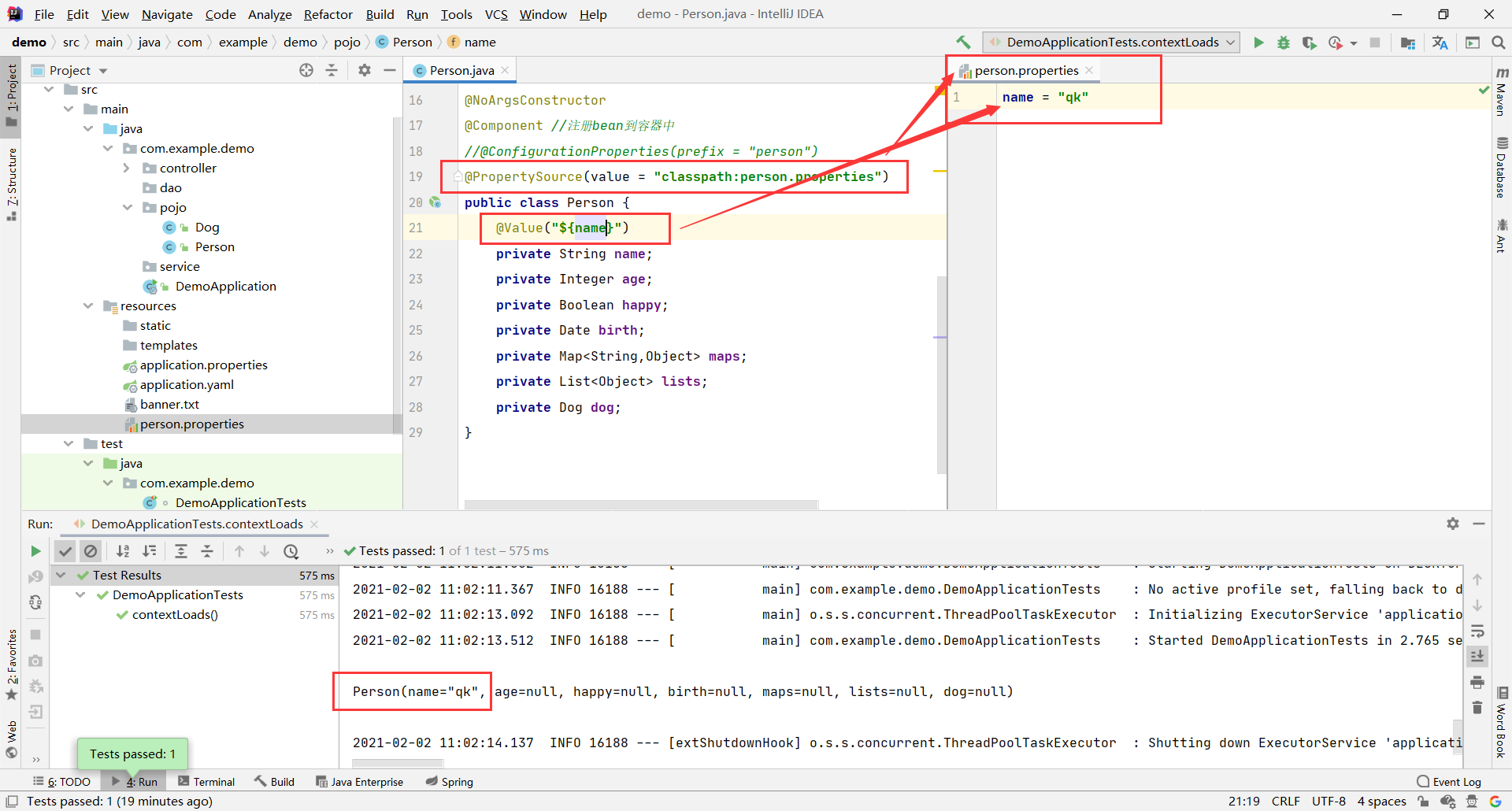Switch to the person.properties tab
This screenshot has height=811, width=1512.
1024,70
